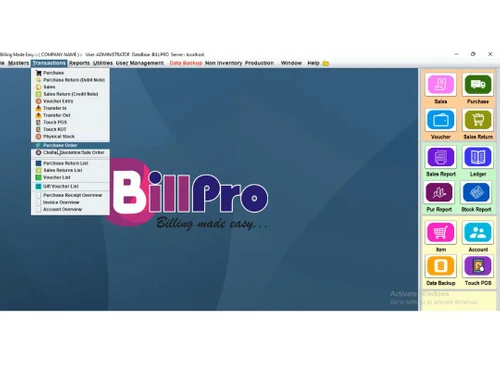Open the Stock Report icon
Viewport: 500px width, 375px height.
pyautogui.click(x=476, y=192)
